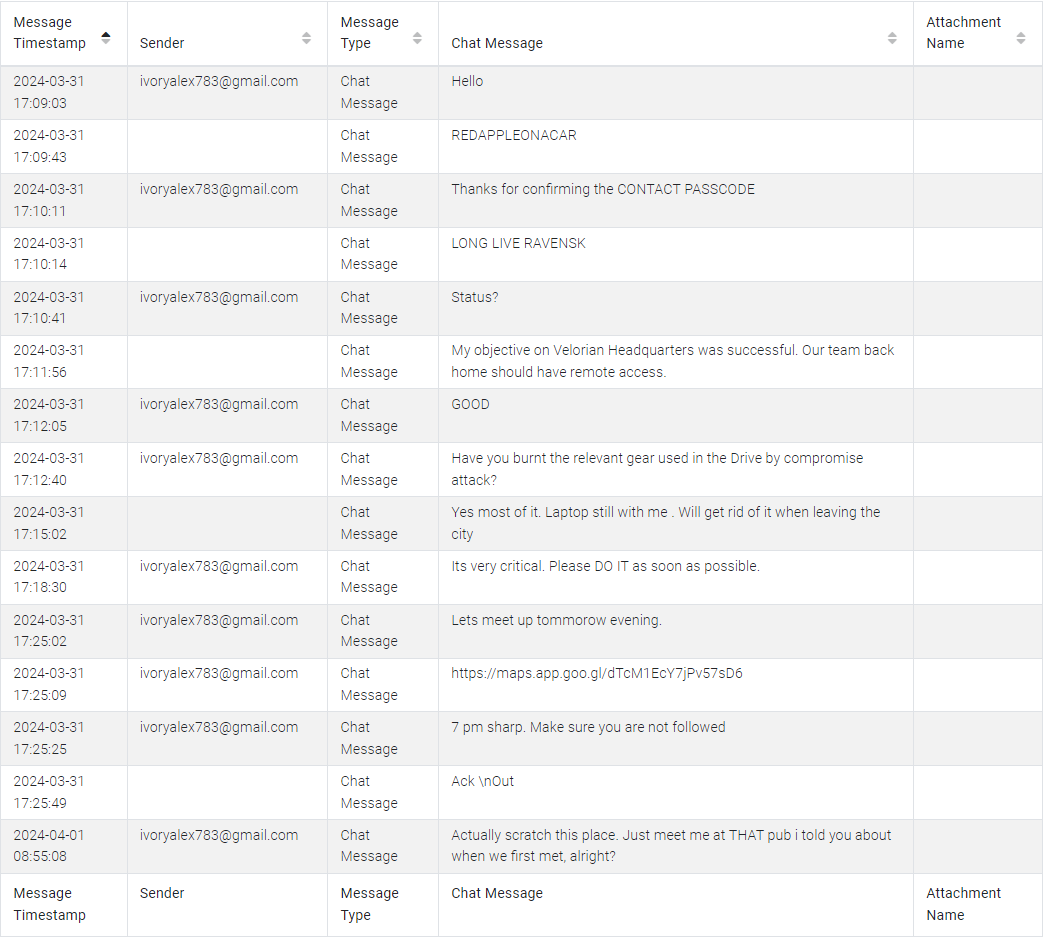This screenshot has width=1045, height=942.
Task: Click the Attachment Name sort arrows
Action: (1020, 38)
